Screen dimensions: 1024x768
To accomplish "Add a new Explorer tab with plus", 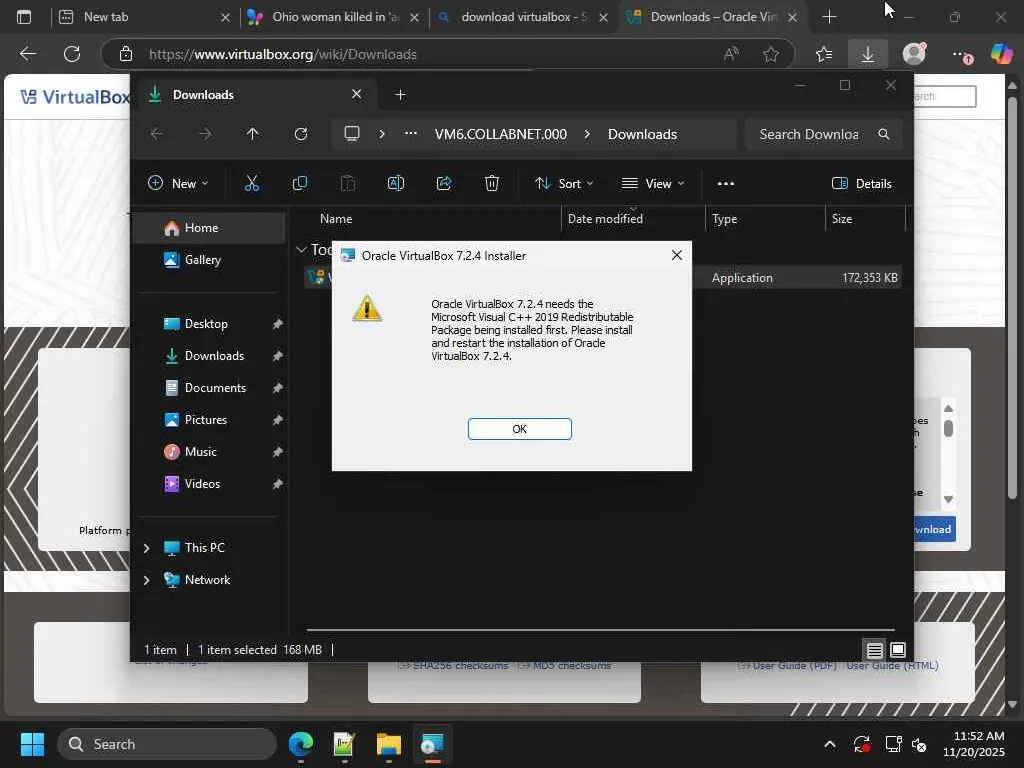I will [x=400, y=95].
